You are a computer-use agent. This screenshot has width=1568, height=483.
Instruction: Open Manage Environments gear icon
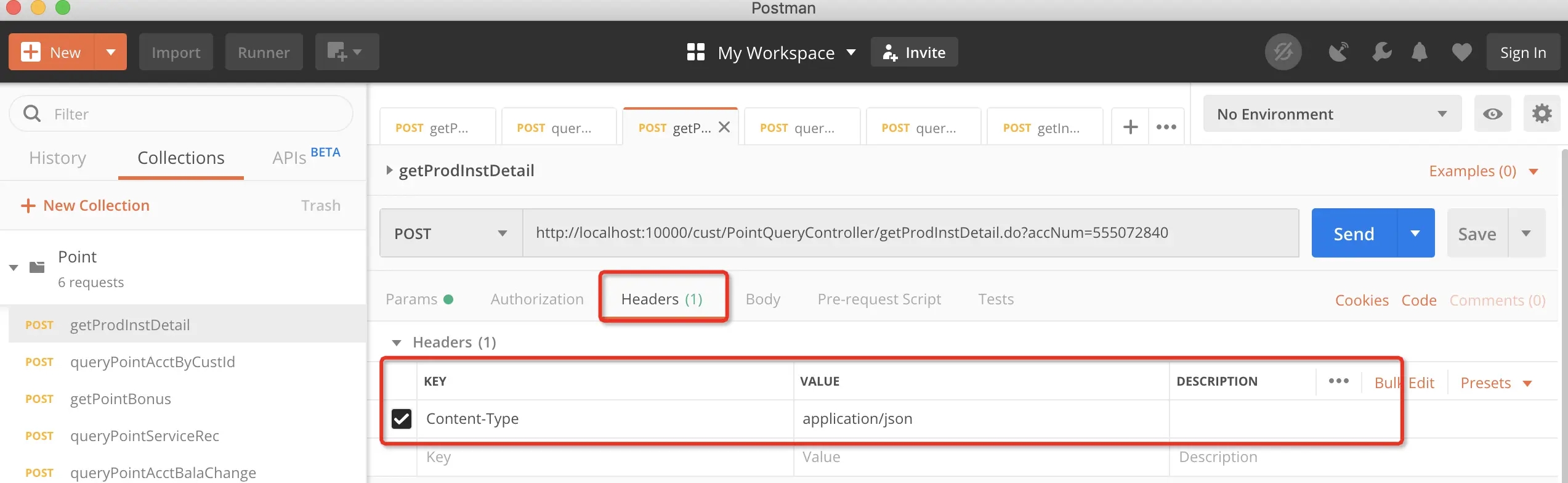click(1542, 114)
